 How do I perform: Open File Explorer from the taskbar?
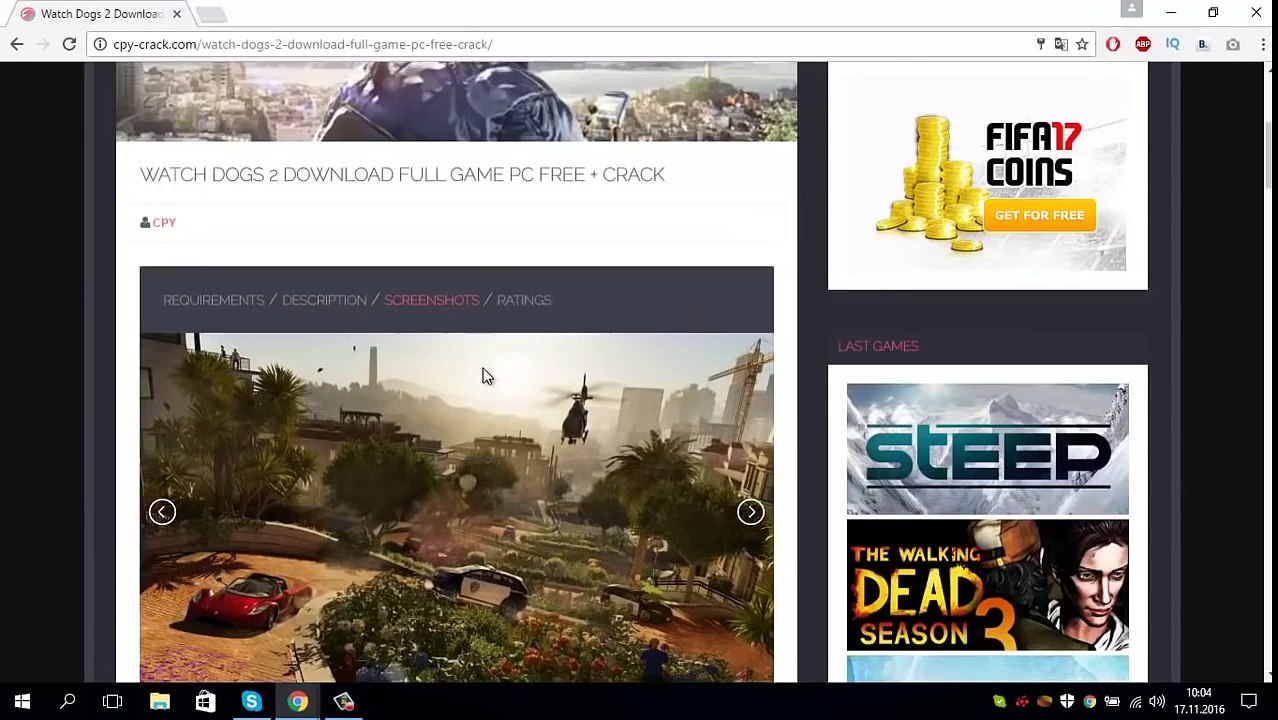160,702
